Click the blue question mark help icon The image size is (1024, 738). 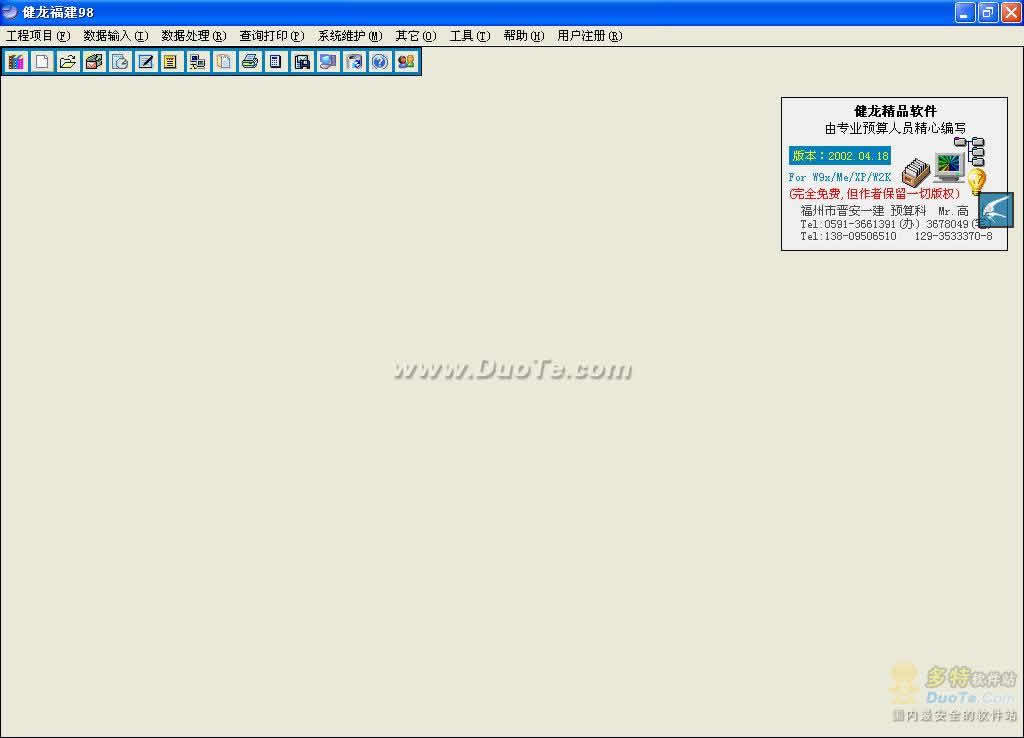point(380,62)
